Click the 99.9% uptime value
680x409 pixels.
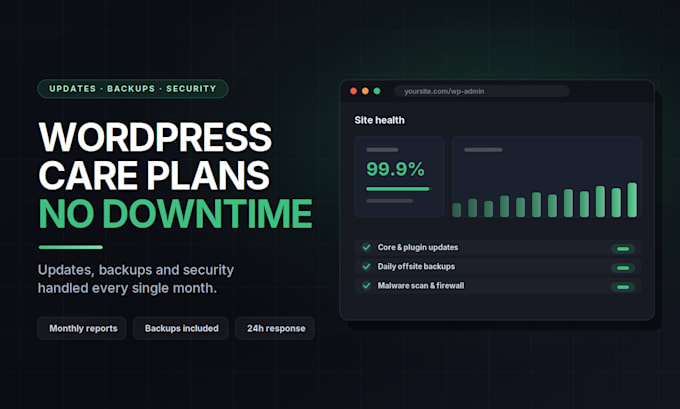click(x=395, y=169)
